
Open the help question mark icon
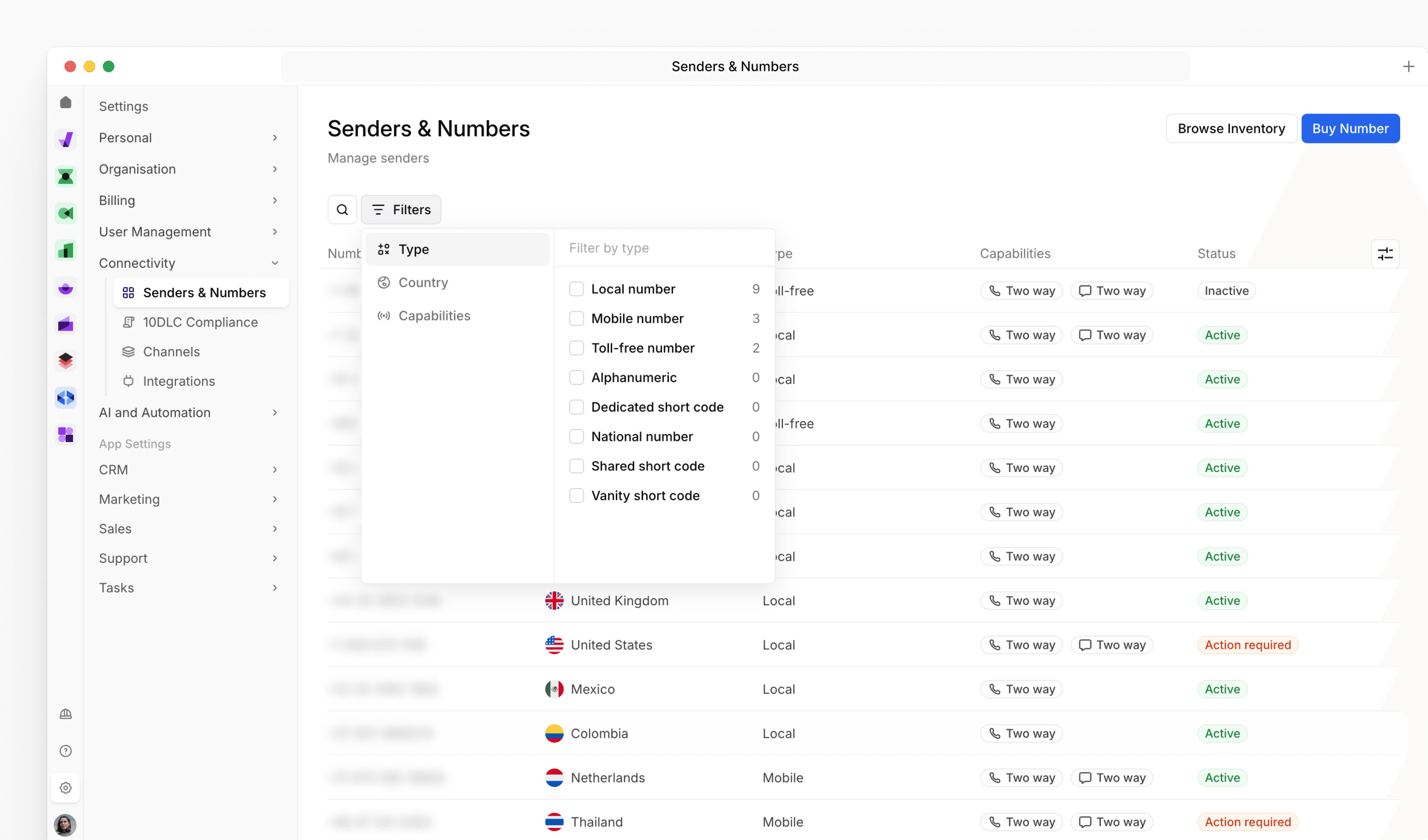(66, 751)
